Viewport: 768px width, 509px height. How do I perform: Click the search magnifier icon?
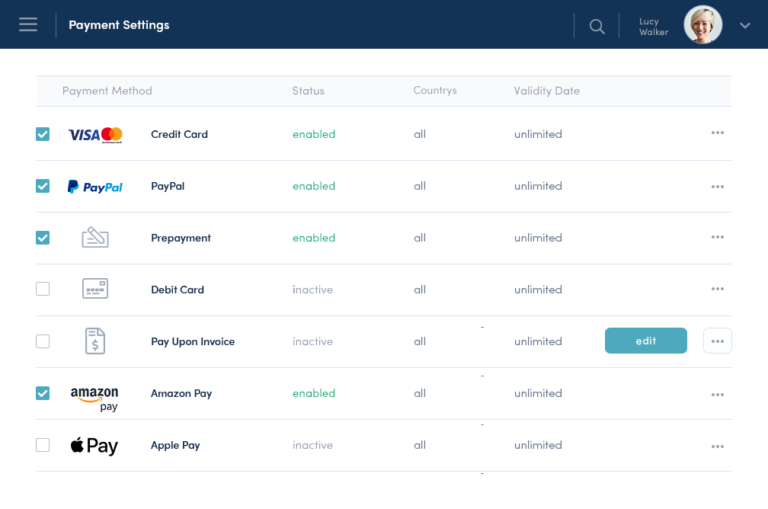(597, 26)
